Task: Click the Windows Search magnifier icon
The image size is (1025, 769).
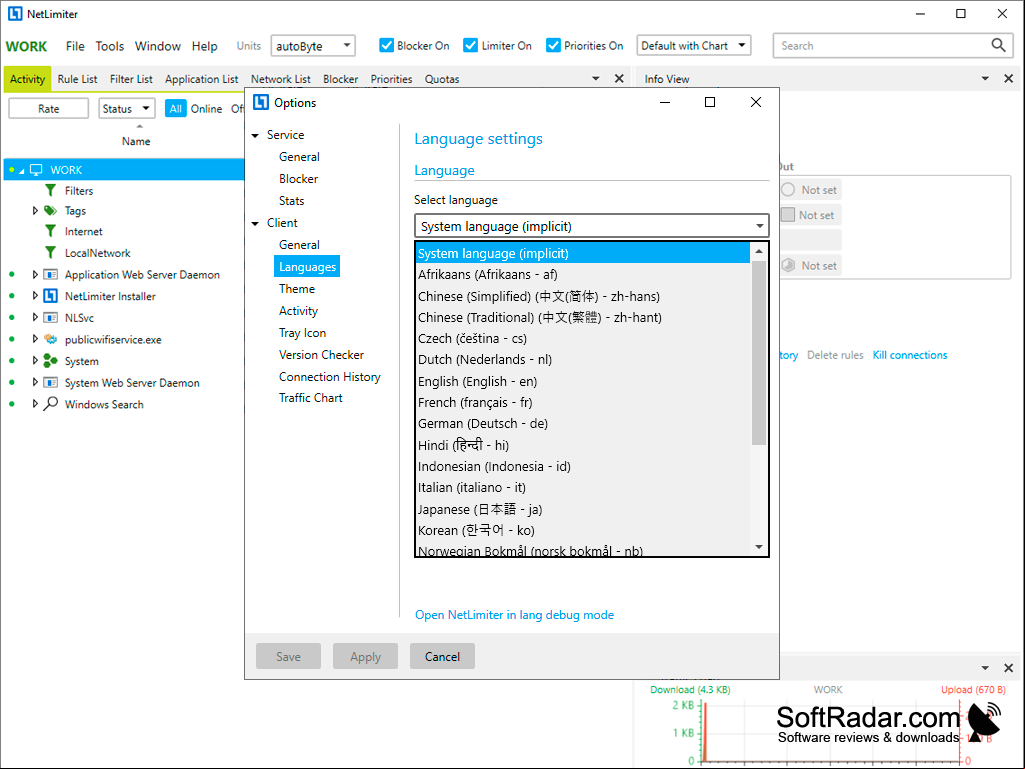Action: pos(50,404)
